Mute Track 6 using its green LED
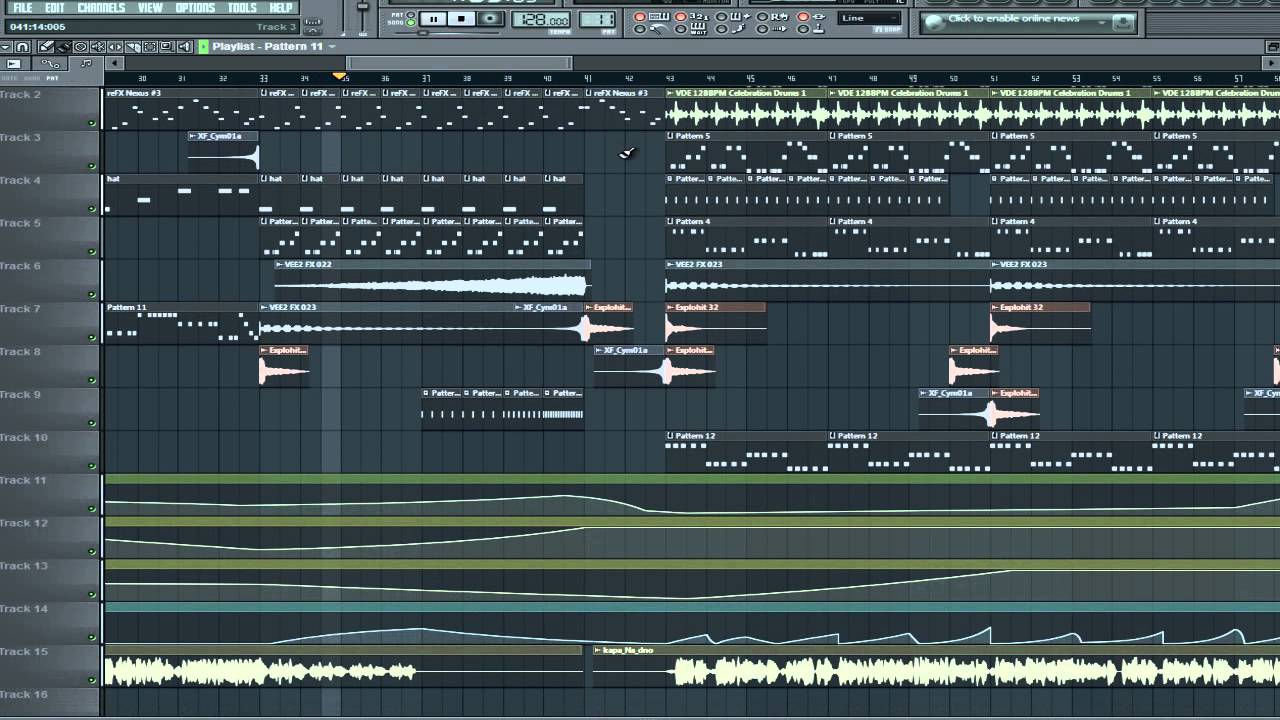Image resolution: width=1280 pixels, height=720 pixels. (x=92, y=295)
